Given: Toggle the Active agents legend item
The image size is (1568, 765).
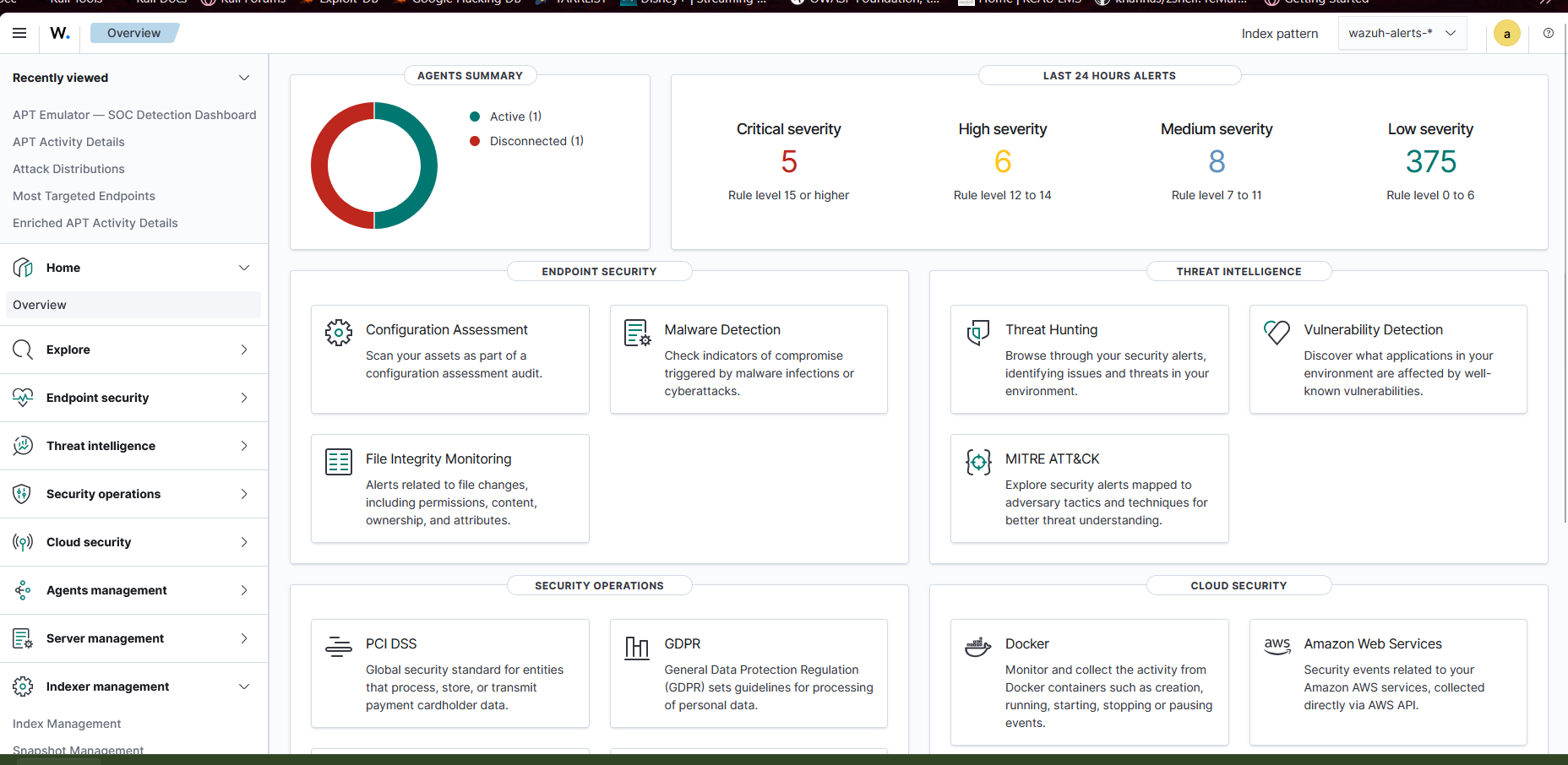Looking at the screenshot, I should pos(506,117).
